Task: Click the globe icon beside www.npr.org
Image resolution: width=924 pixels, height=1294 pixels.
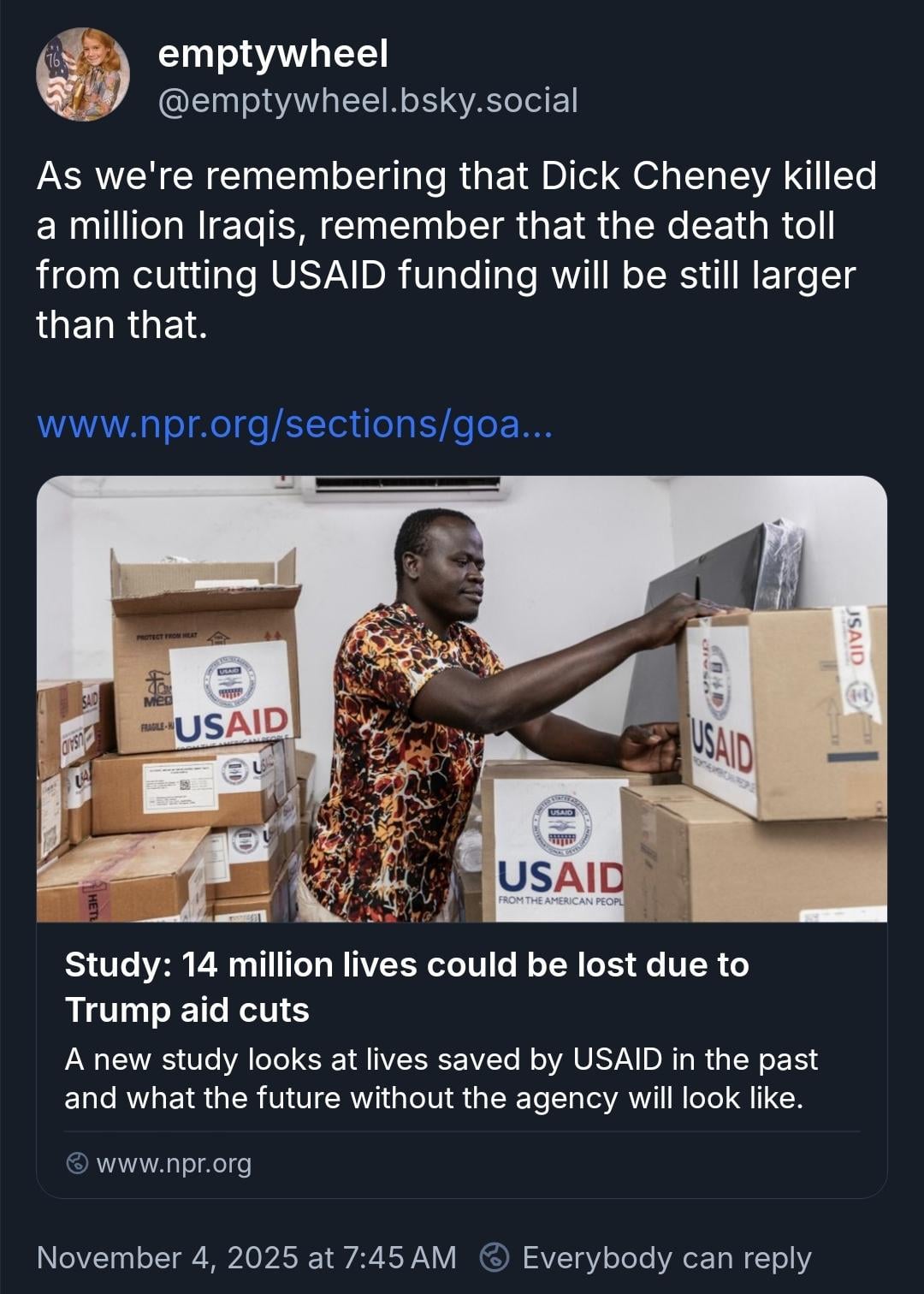Action: coord(77,1163)
